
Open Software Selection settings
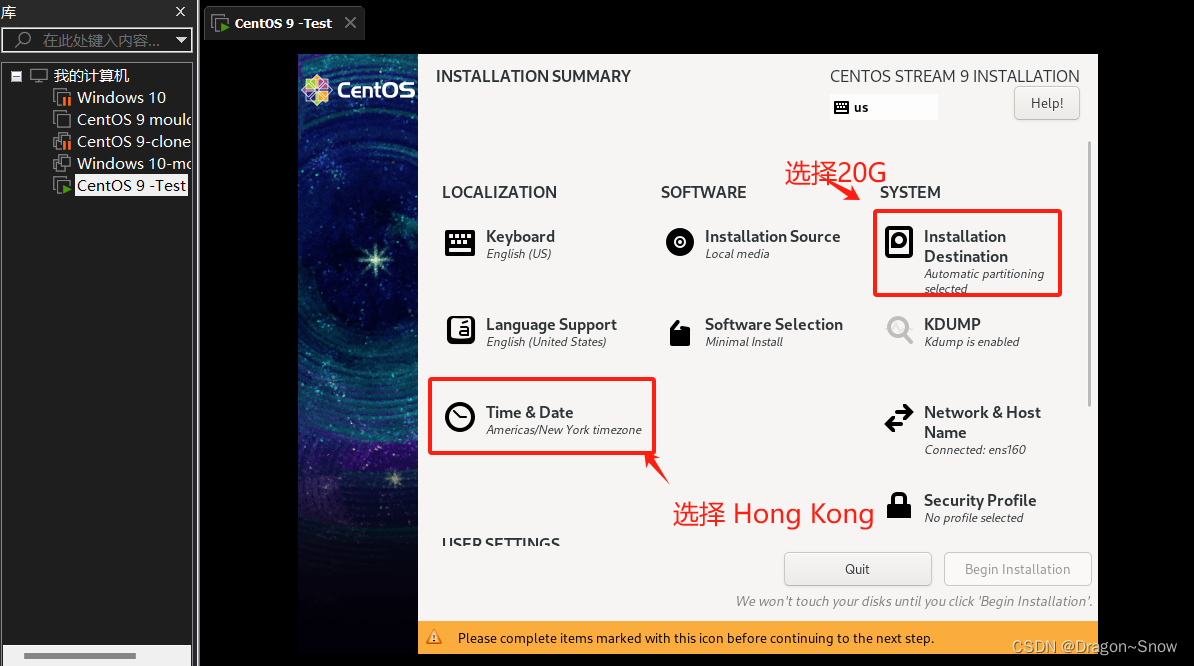coord(774,324)
